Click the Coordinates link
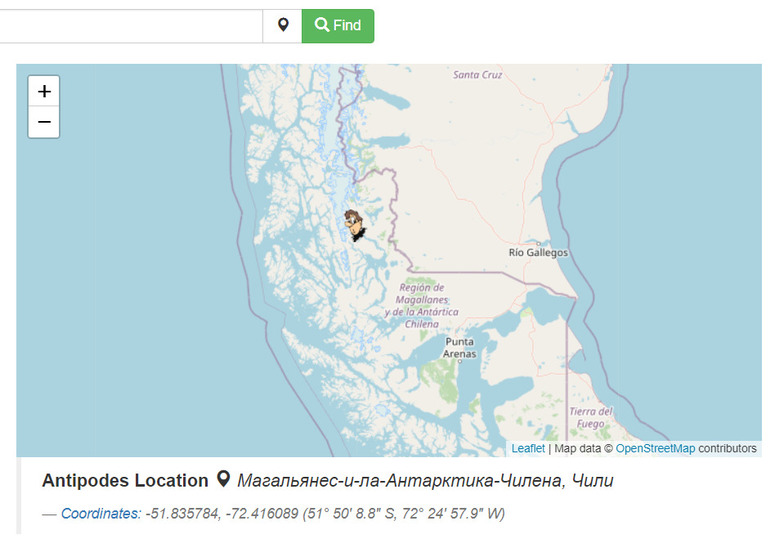Viewport: 775px width, 539px height. pos(101,513)
